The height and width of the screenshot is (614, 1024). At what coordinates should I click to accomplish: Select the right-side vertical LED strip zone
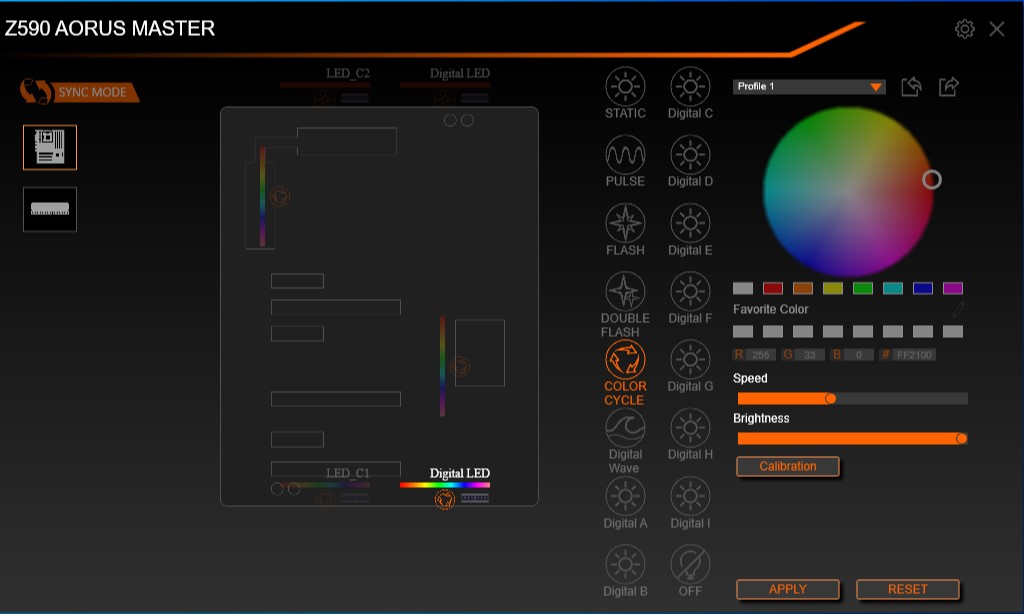[x=442, y=366]
